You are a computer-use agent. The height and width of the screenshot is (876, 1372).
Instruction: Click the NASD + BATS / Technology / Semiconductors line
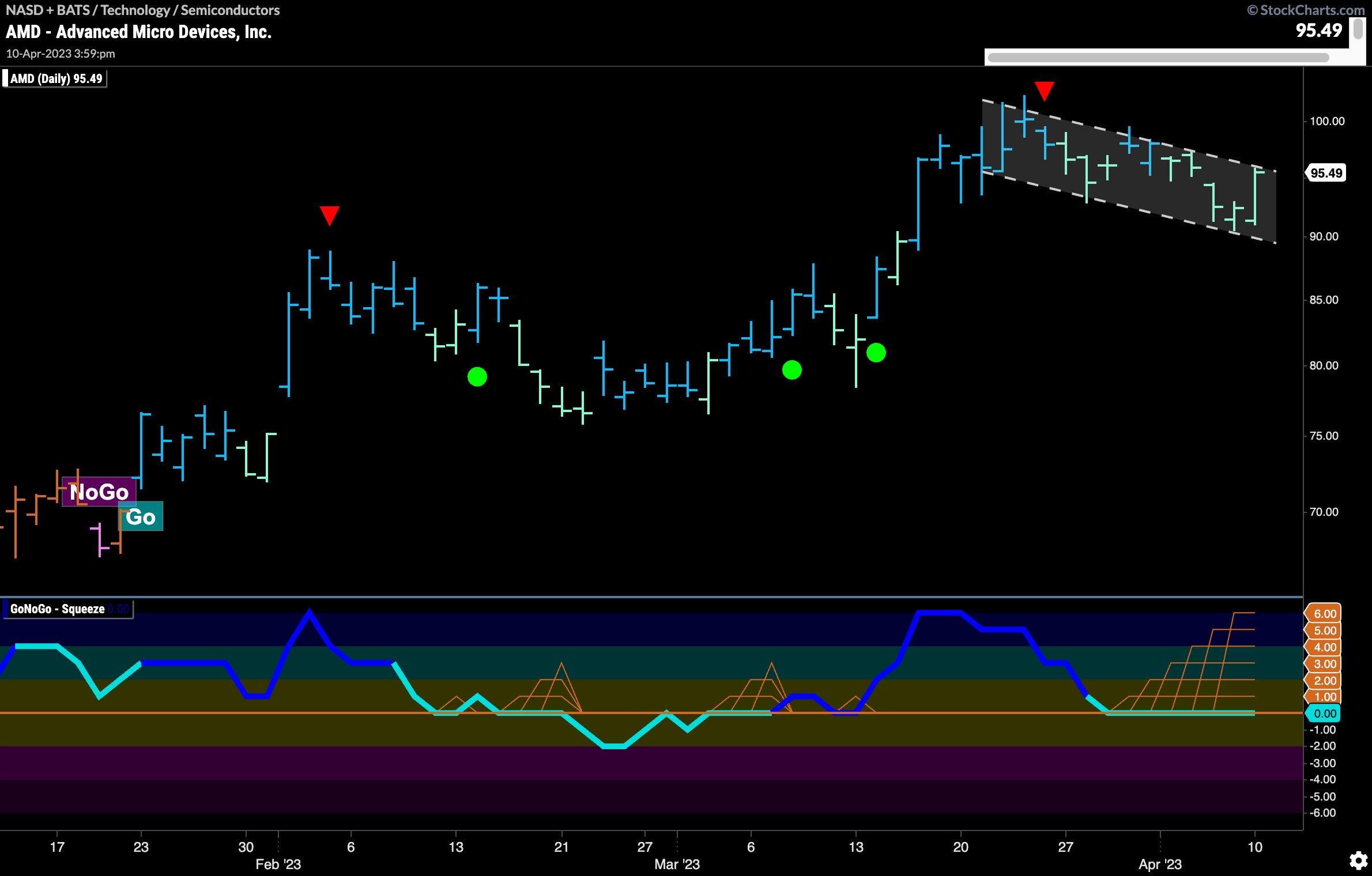(x=143, y=10)
